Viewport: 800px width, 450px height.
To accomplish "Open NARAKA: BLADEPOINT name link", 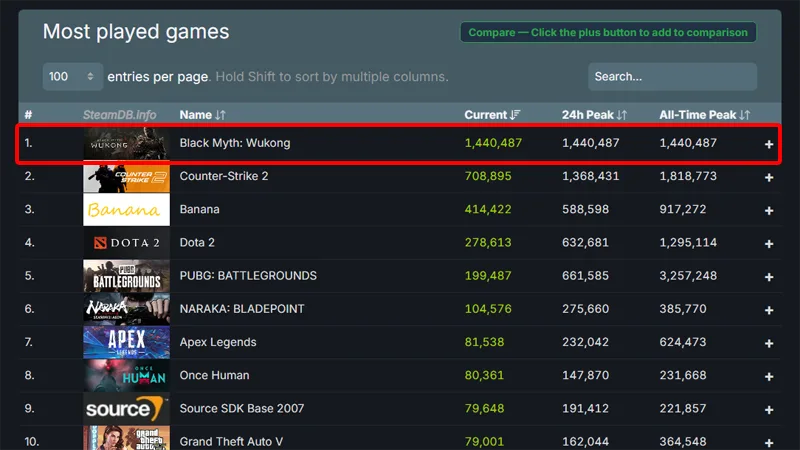I will tap(242, 309).
